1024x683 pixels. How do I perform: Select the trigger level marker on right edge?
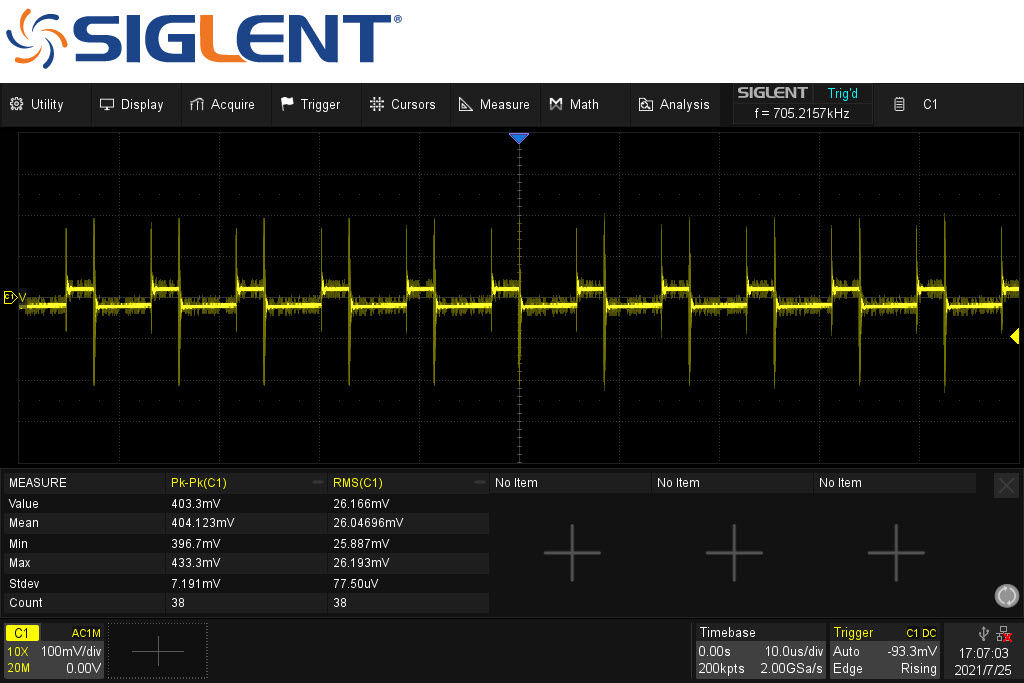[1014, 336]
